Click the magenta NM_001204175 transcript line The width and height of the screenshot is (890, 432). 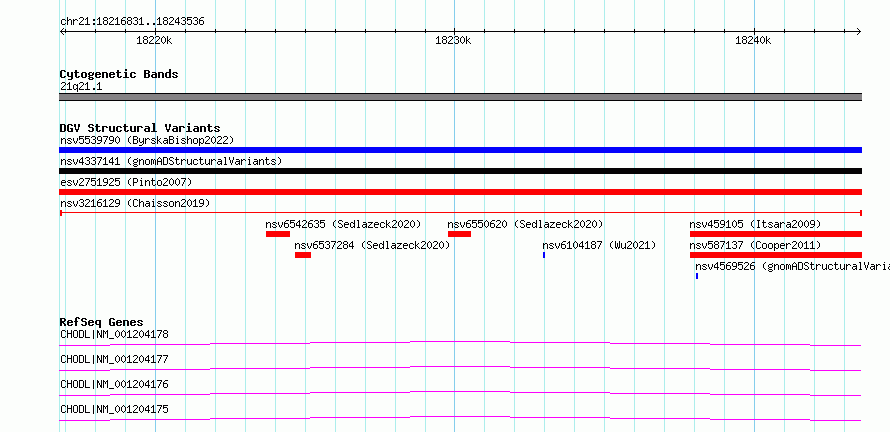coord(460,418)
